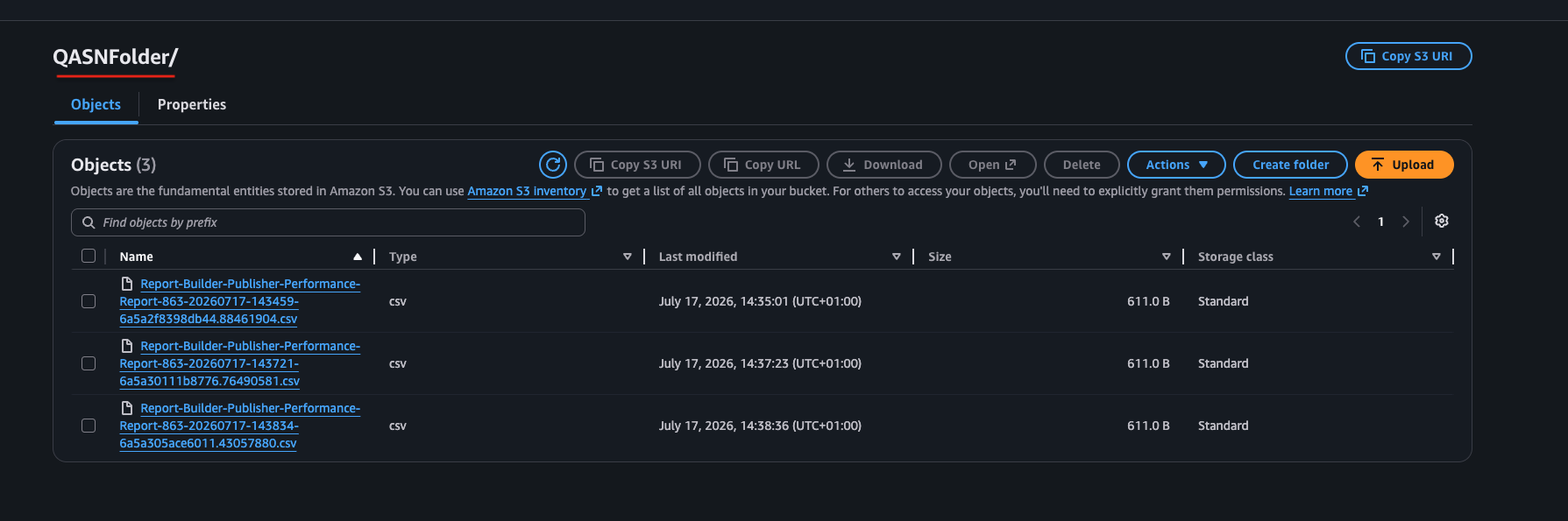The image size is (1568, 521).
Task: Check the box for report 143459 csv
Action: click(89, 301)
